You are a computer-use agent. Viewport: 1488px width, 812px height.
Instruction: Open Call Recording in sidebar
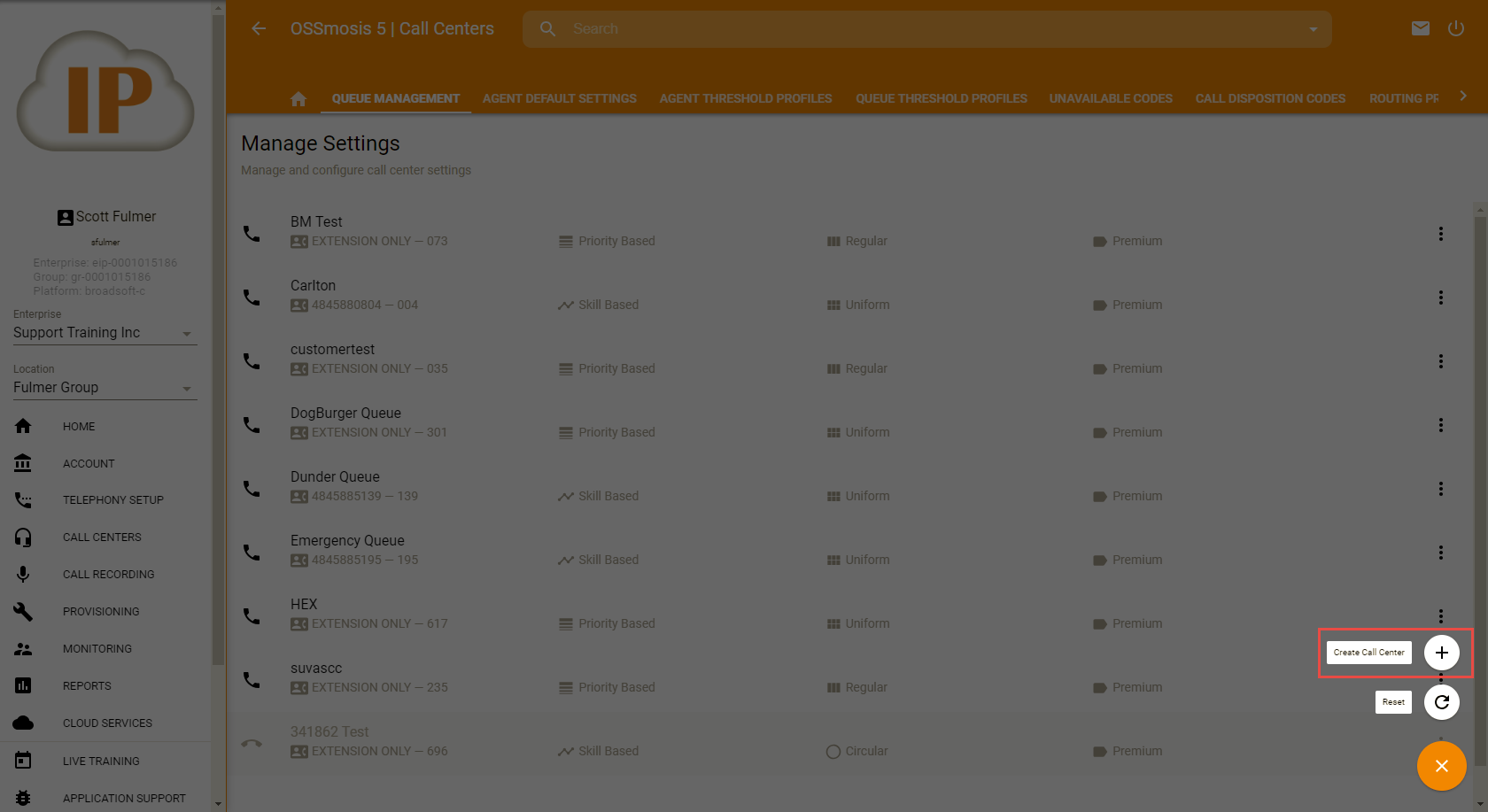[108, 575]
